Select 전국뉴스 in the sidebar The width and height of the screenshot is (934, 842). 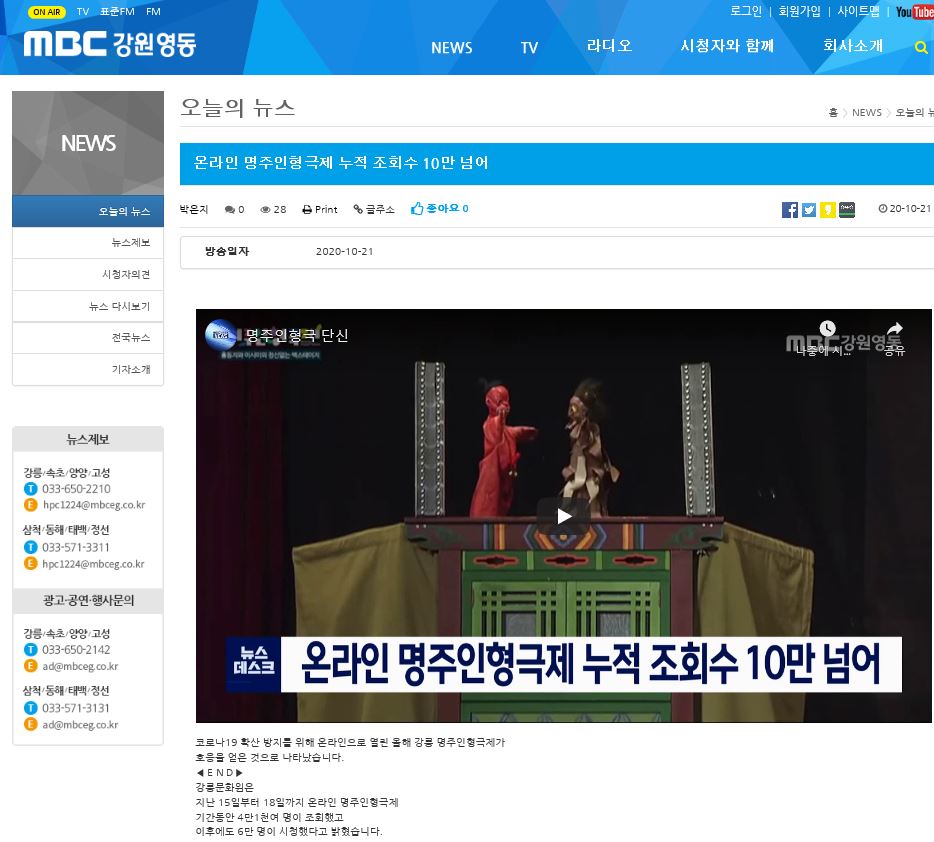(x=88, y=338)
